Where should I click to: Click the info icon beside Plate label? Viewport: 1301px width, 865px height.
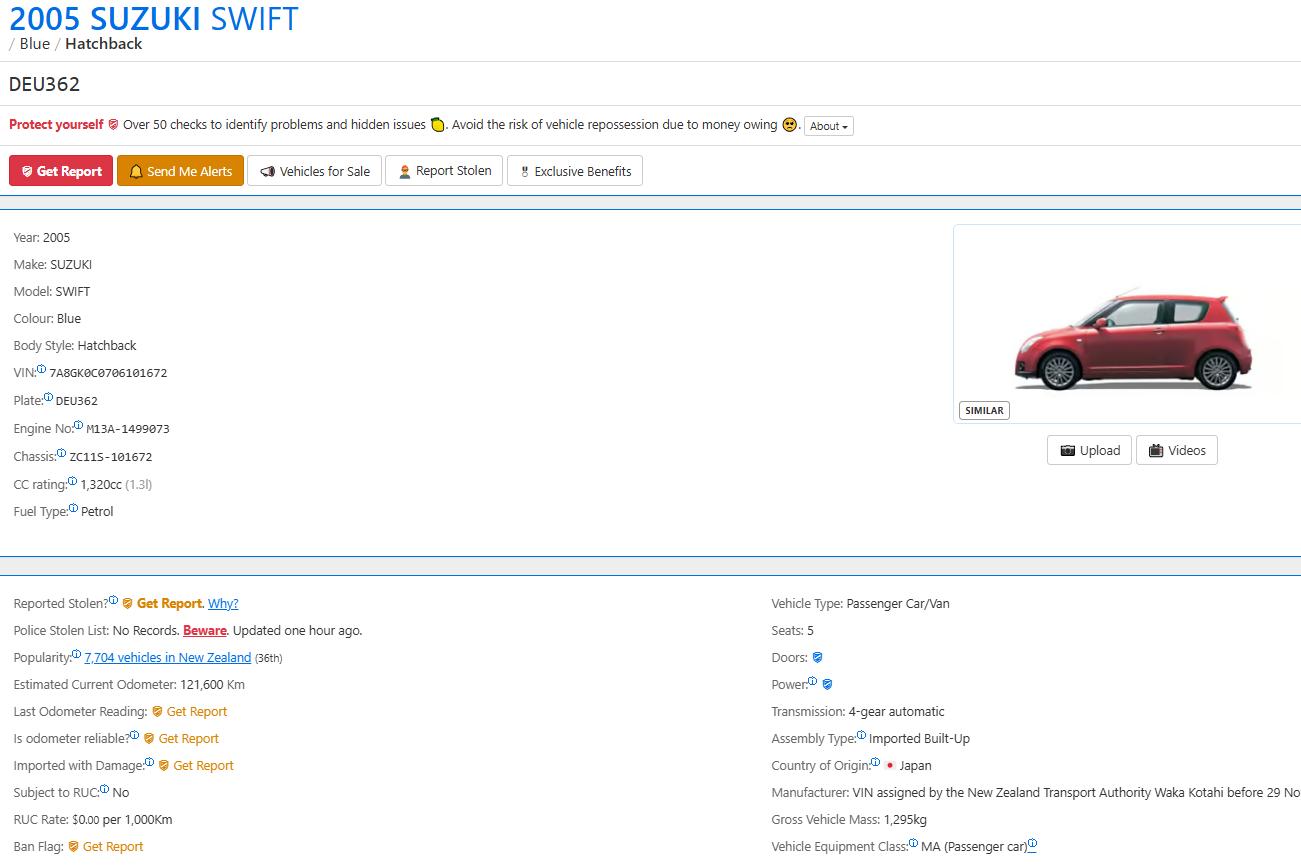(x=49, y=397)
